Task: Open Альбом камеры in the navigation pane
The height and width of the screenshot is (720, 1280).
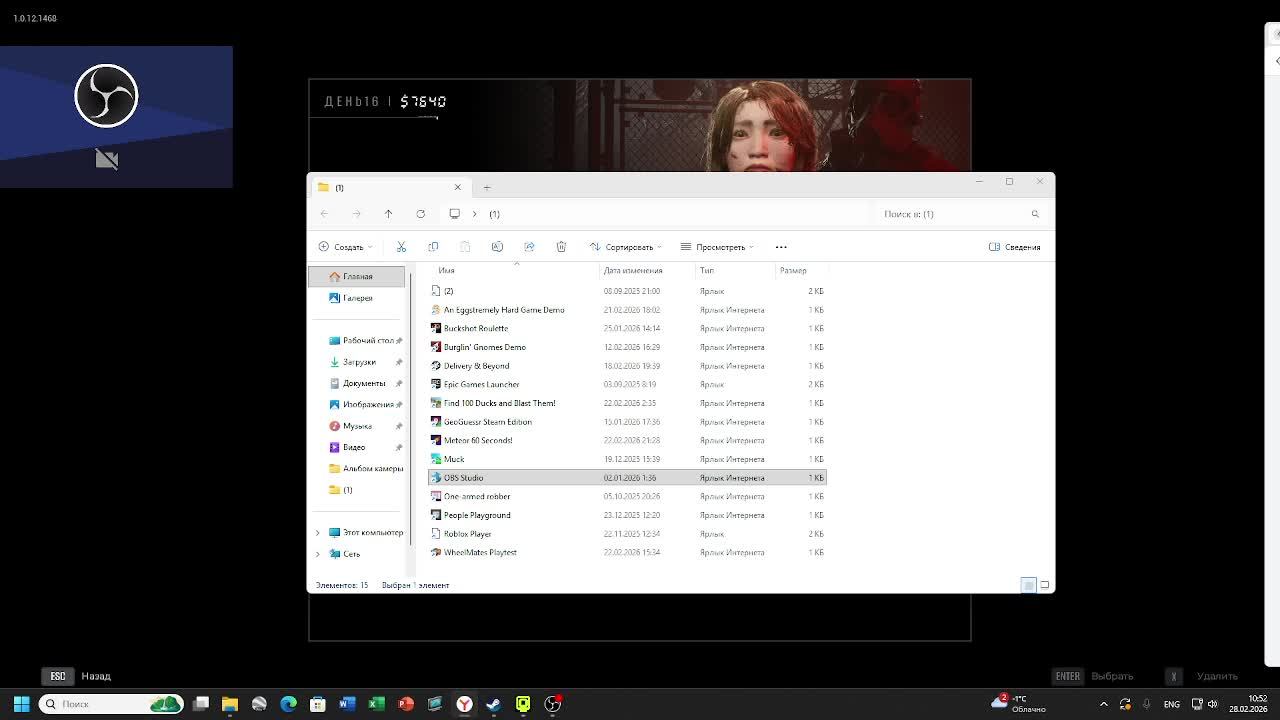Action: pyautogui.click(x=365, y=469)
